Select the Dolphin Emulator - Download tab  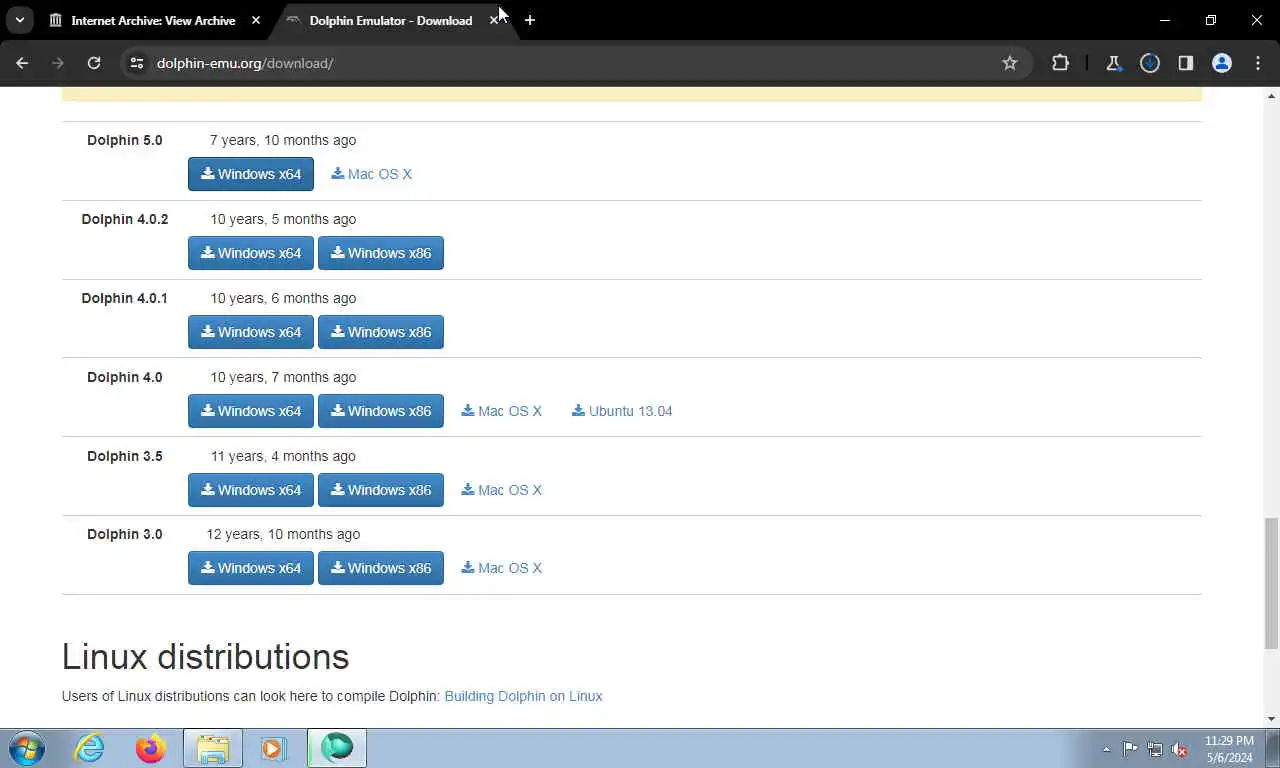click(x=390, y=20)
